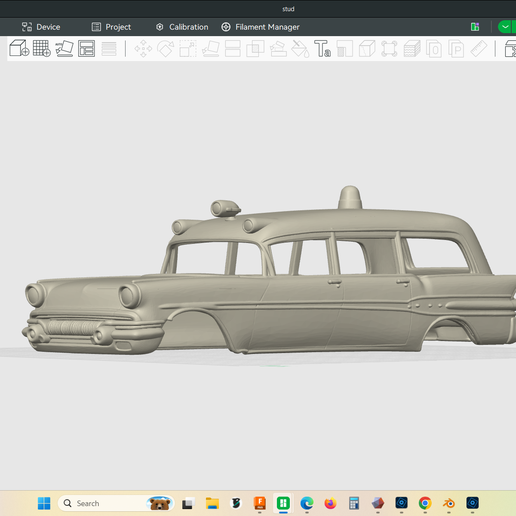This screenshot has height=516, width=516.
Task: Click the wireframe cube toolbar icon
Action: tap(367, 49)
